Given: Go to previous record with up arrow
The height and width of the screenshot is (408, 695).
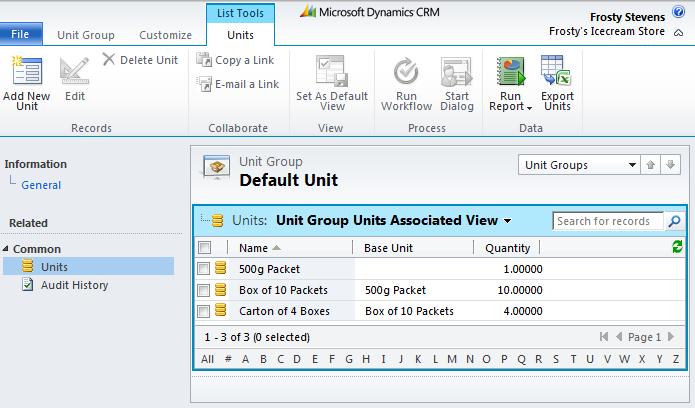Looking at the screenshot, I should click(x=650, y=165).
